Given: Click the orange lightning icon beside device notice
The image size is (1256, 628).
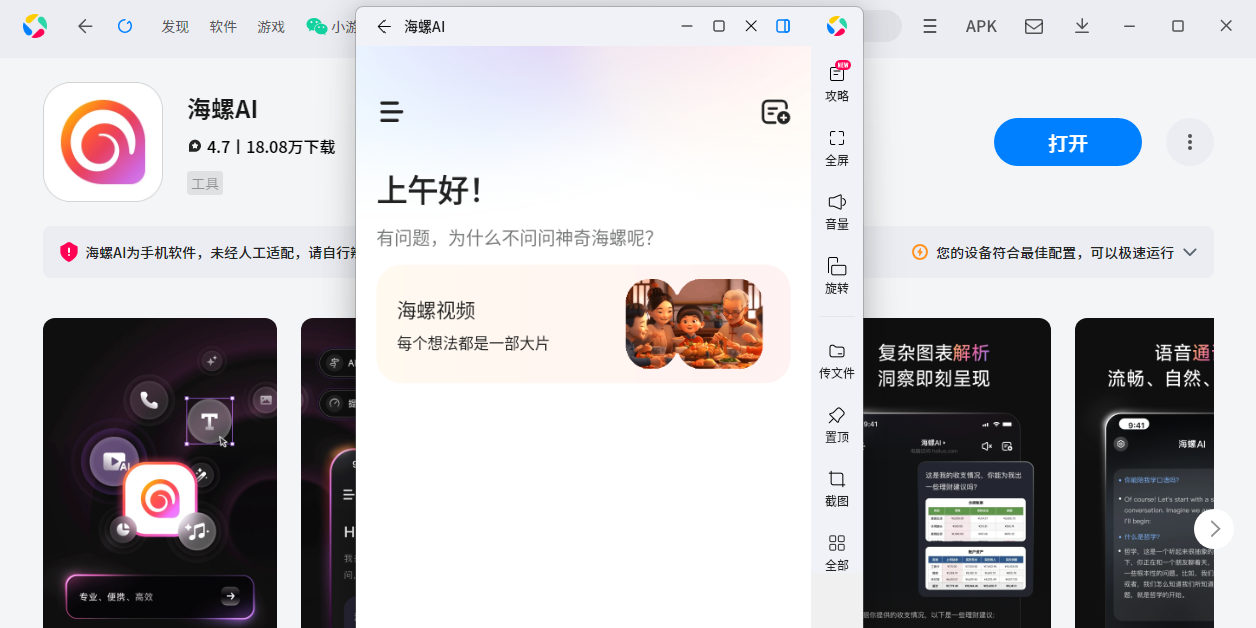Looking at the screenshot, I should click(920, 252).
